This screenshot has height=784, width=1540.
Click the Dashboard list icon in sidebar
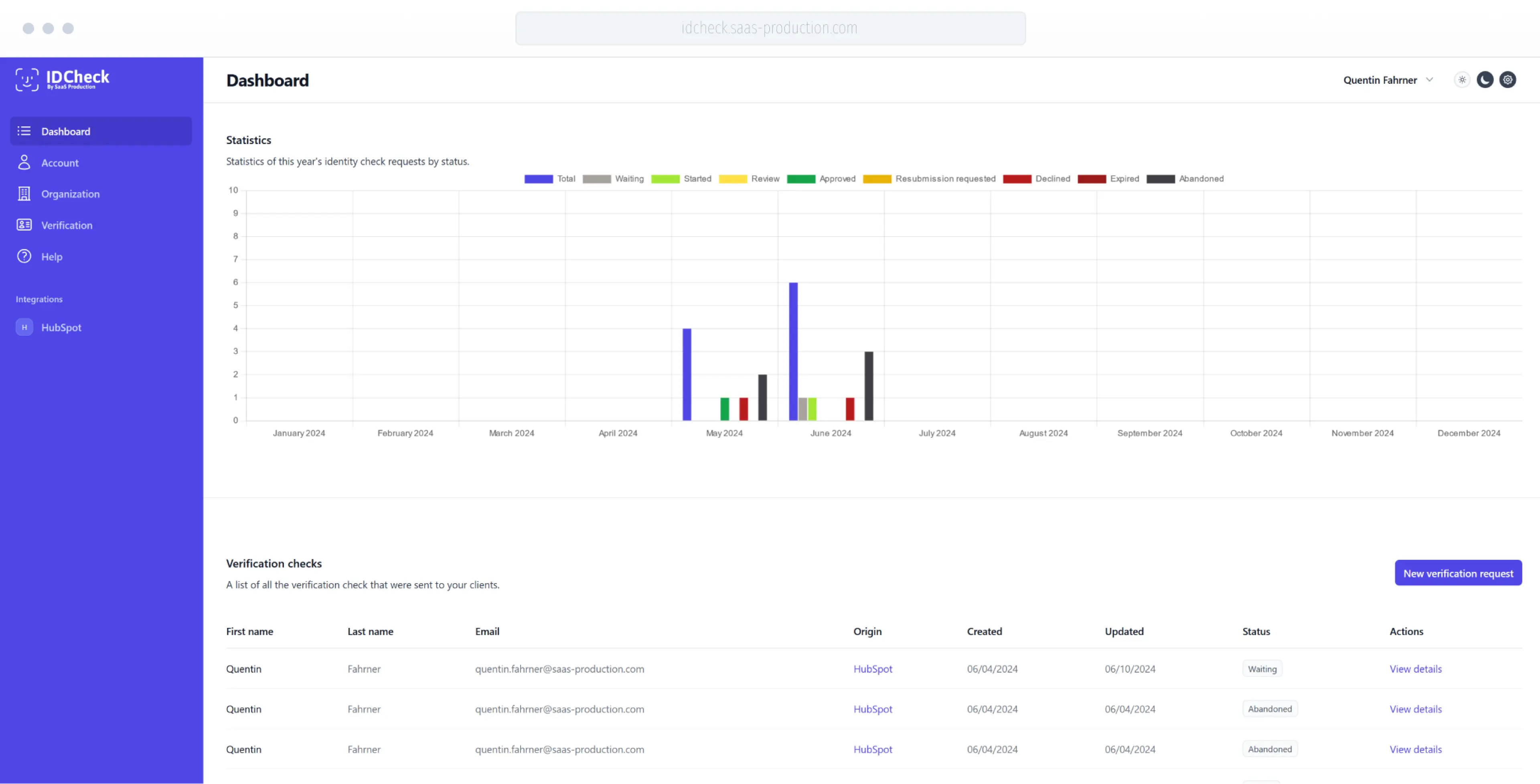[x=24, y=131]
